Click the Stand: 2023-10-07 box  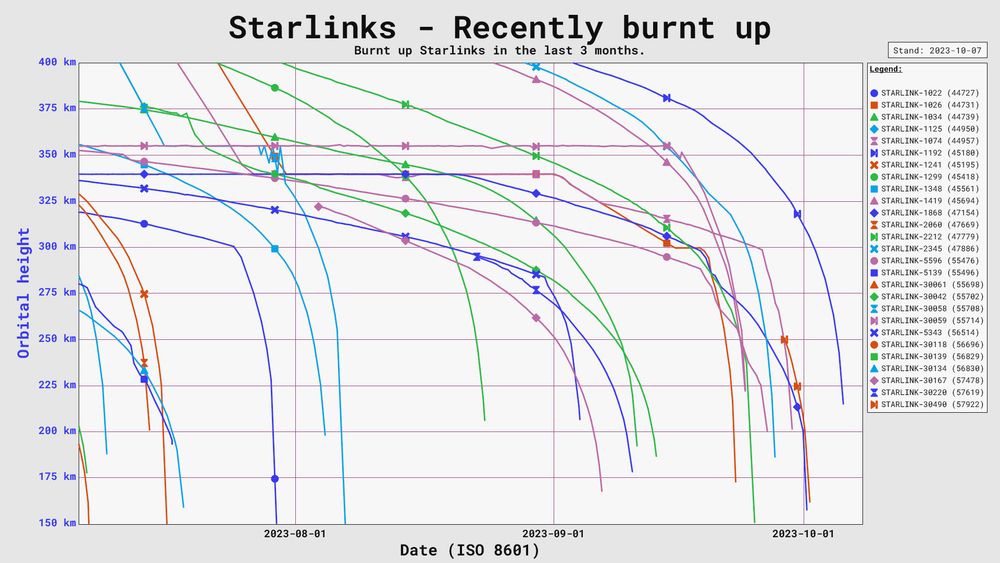click(938, 50)
